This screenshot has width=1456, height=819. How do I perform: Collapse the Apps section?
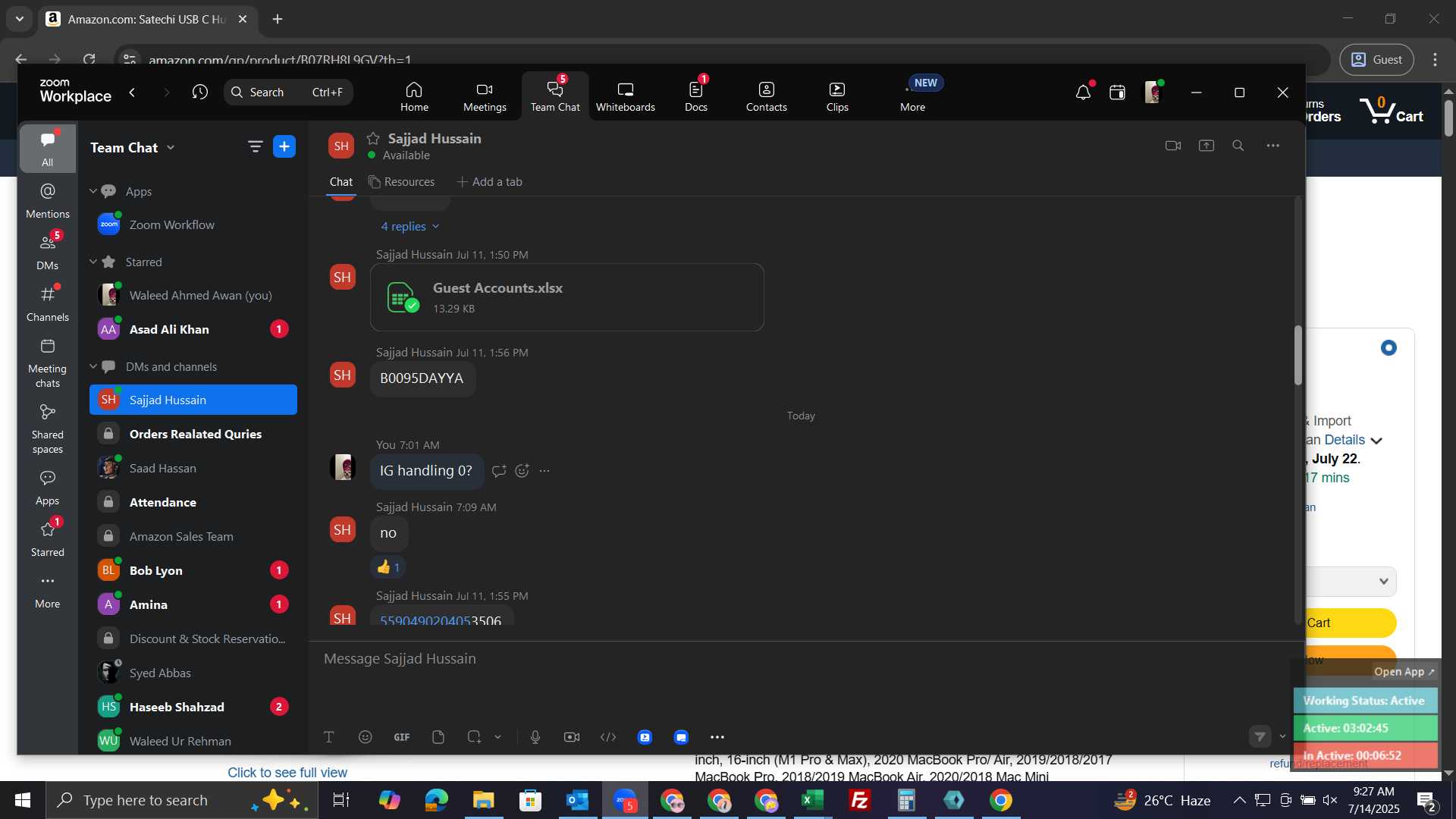point(93,191)
